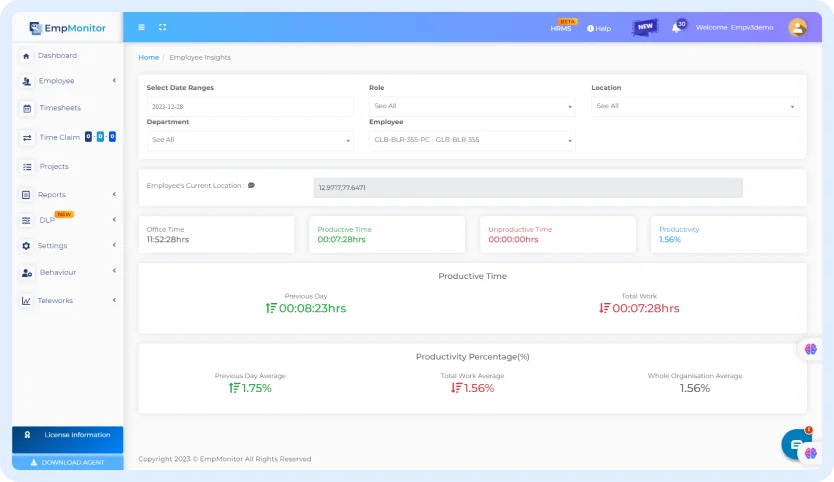Toggle fullscreen with the expand icon
Viewport: 834px width, 482px height.
point(163,27)
